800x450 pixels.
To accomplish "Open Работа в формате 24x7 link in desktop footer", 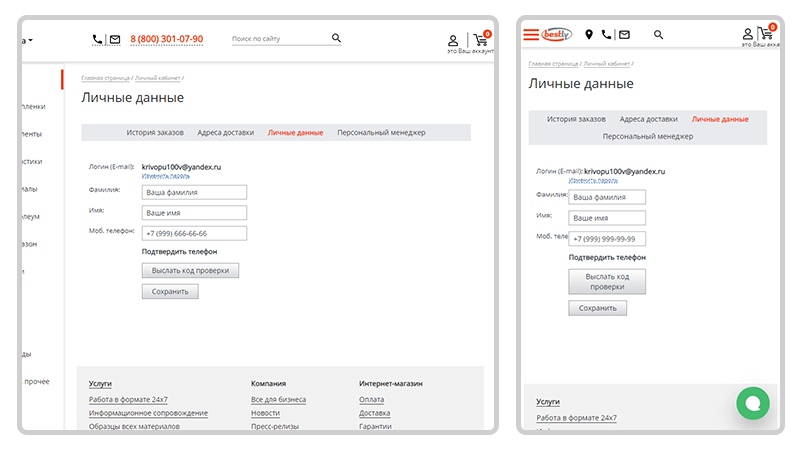I will pyautogui.click(x=128, y=399).
